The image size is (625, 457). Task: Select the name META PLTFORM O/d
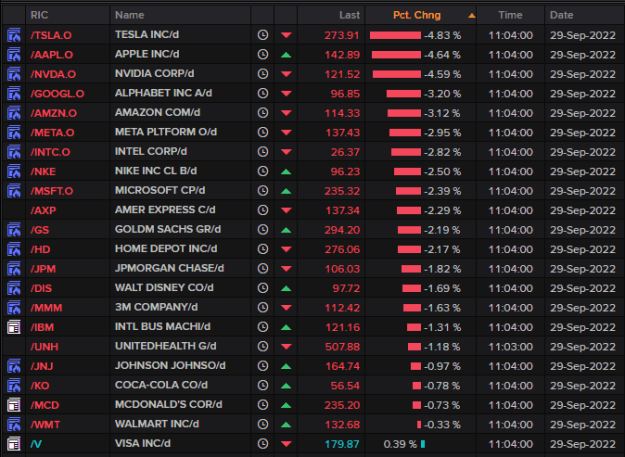[166, 132]
